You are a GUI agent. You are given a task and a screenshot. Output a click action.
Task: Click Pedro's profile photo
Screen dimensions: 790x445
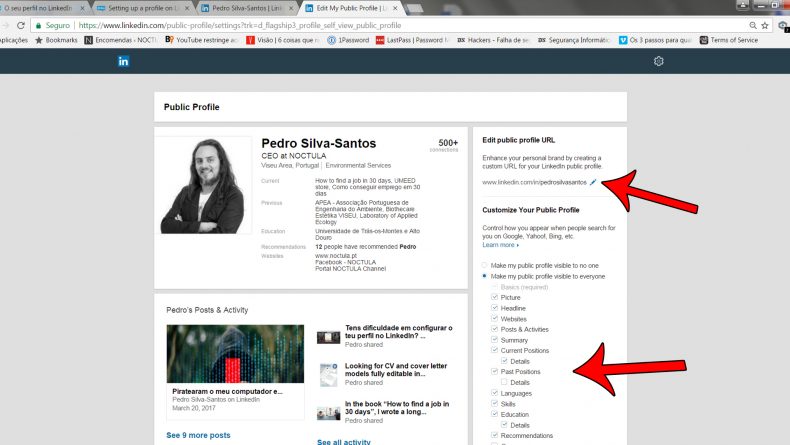pos(204,185)
